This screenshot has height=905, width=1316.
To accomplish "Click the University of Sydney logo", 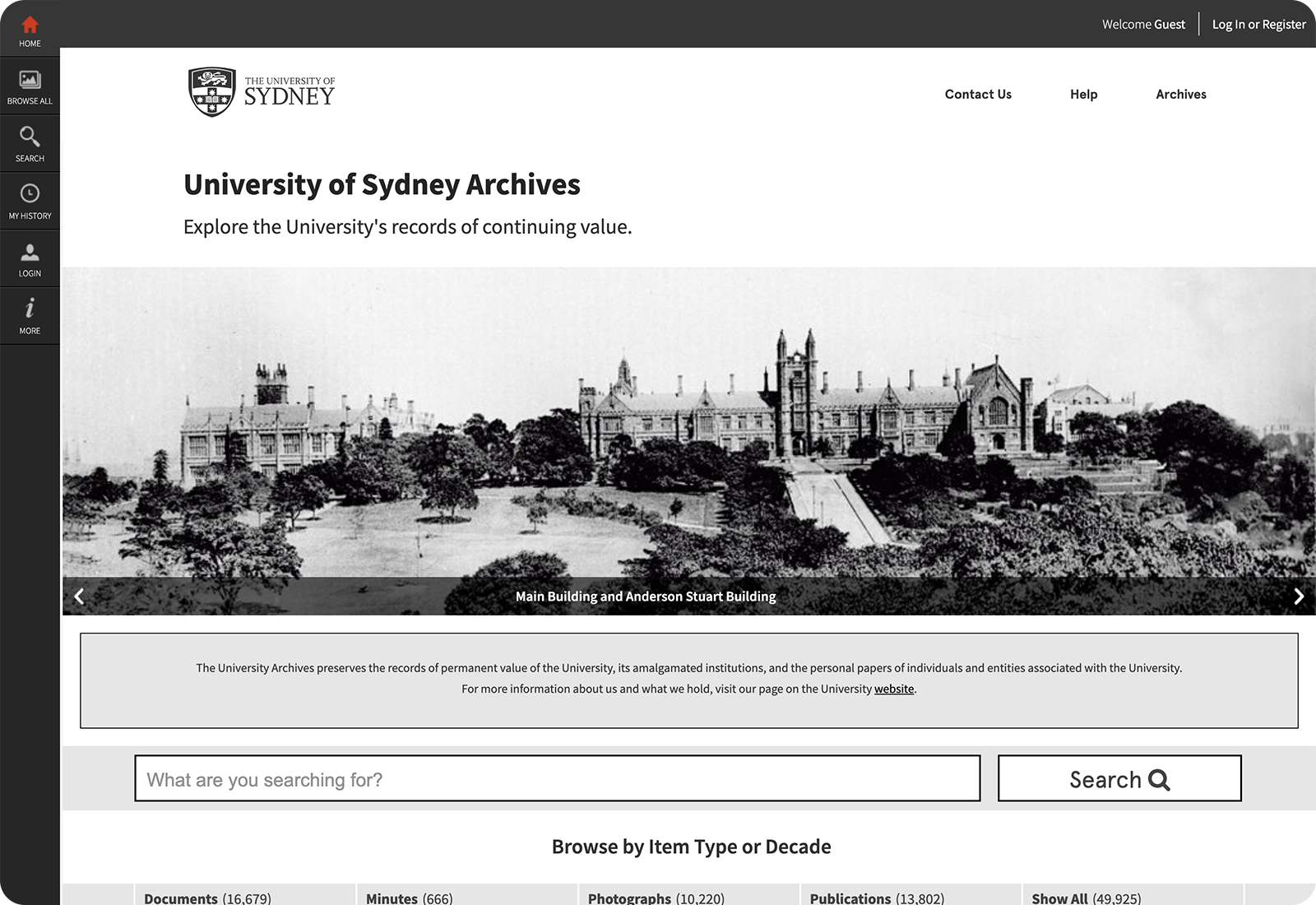I will pyautogui.click(x=262, y=92).
